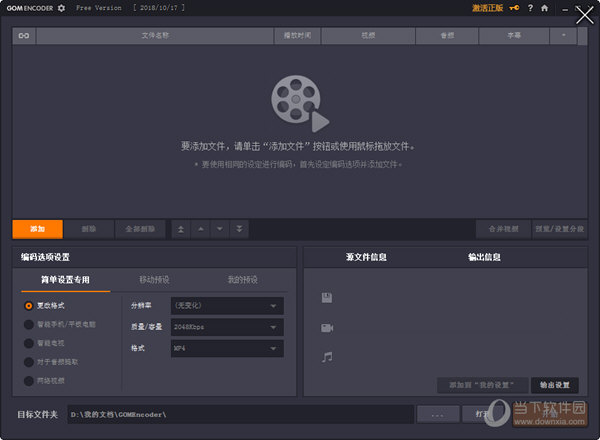Click the 添加到"我的设置" button

pos(482,385)
